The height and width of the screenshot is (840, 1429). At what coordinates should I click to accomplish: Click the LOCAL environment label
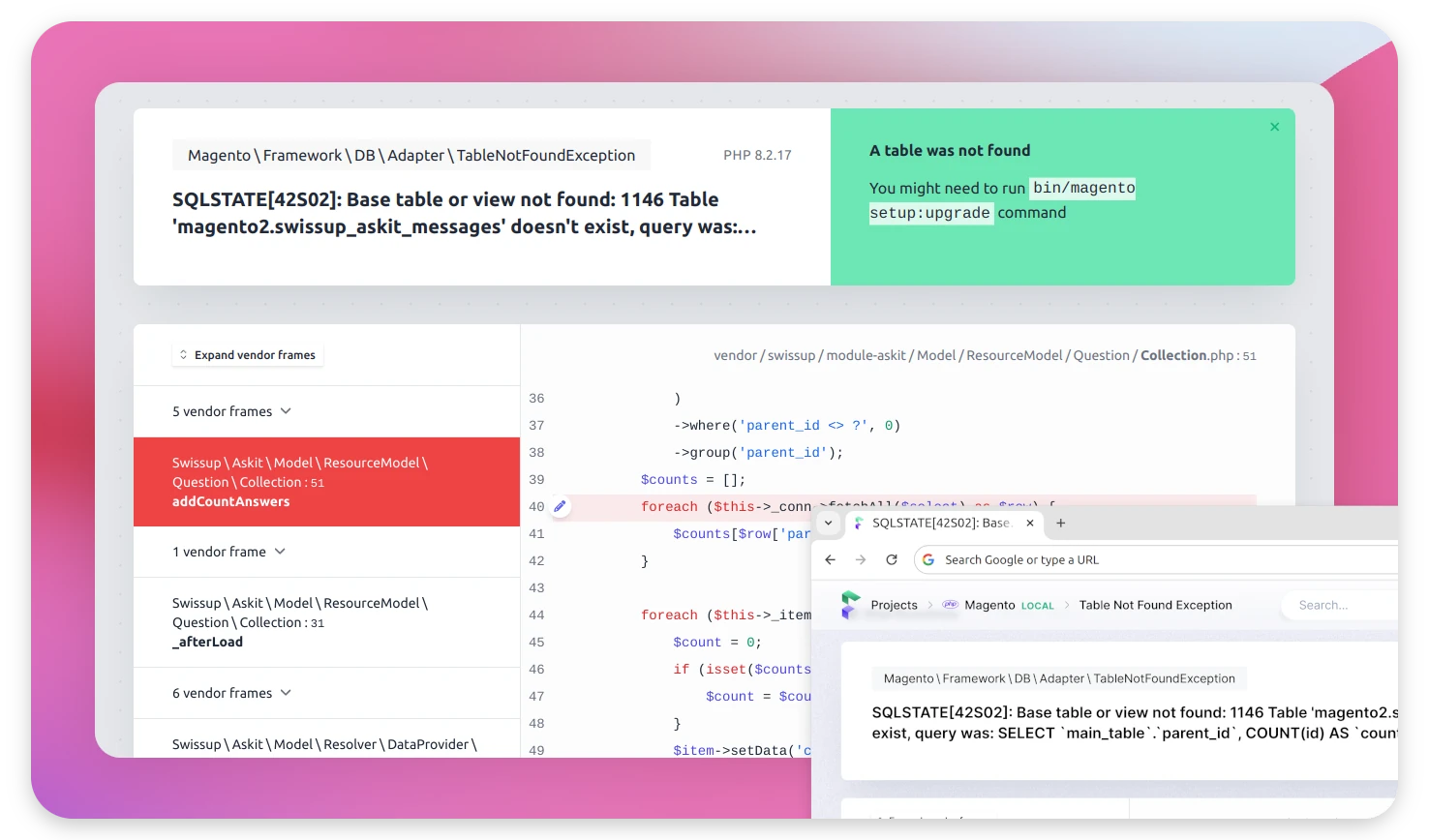click(x=1037, y=606)
